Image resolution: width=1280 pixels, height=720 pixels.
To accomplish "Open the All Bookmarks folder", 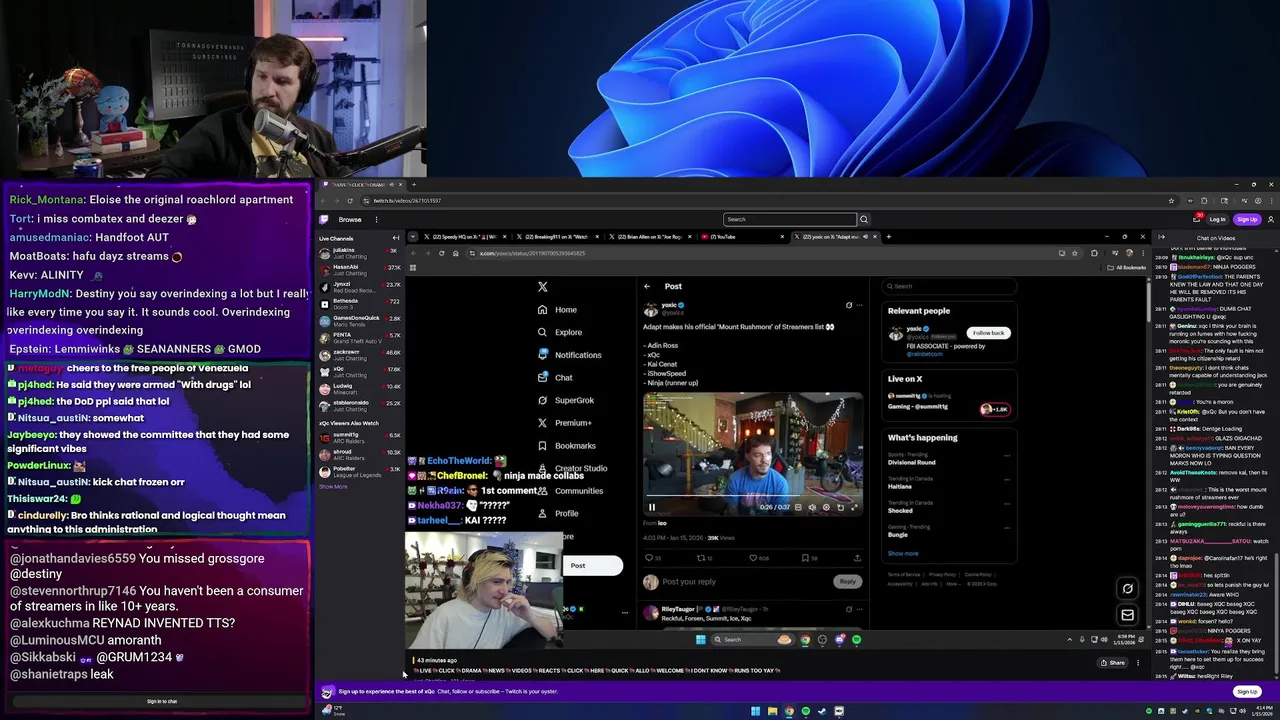I will [x=1128, y=267].
